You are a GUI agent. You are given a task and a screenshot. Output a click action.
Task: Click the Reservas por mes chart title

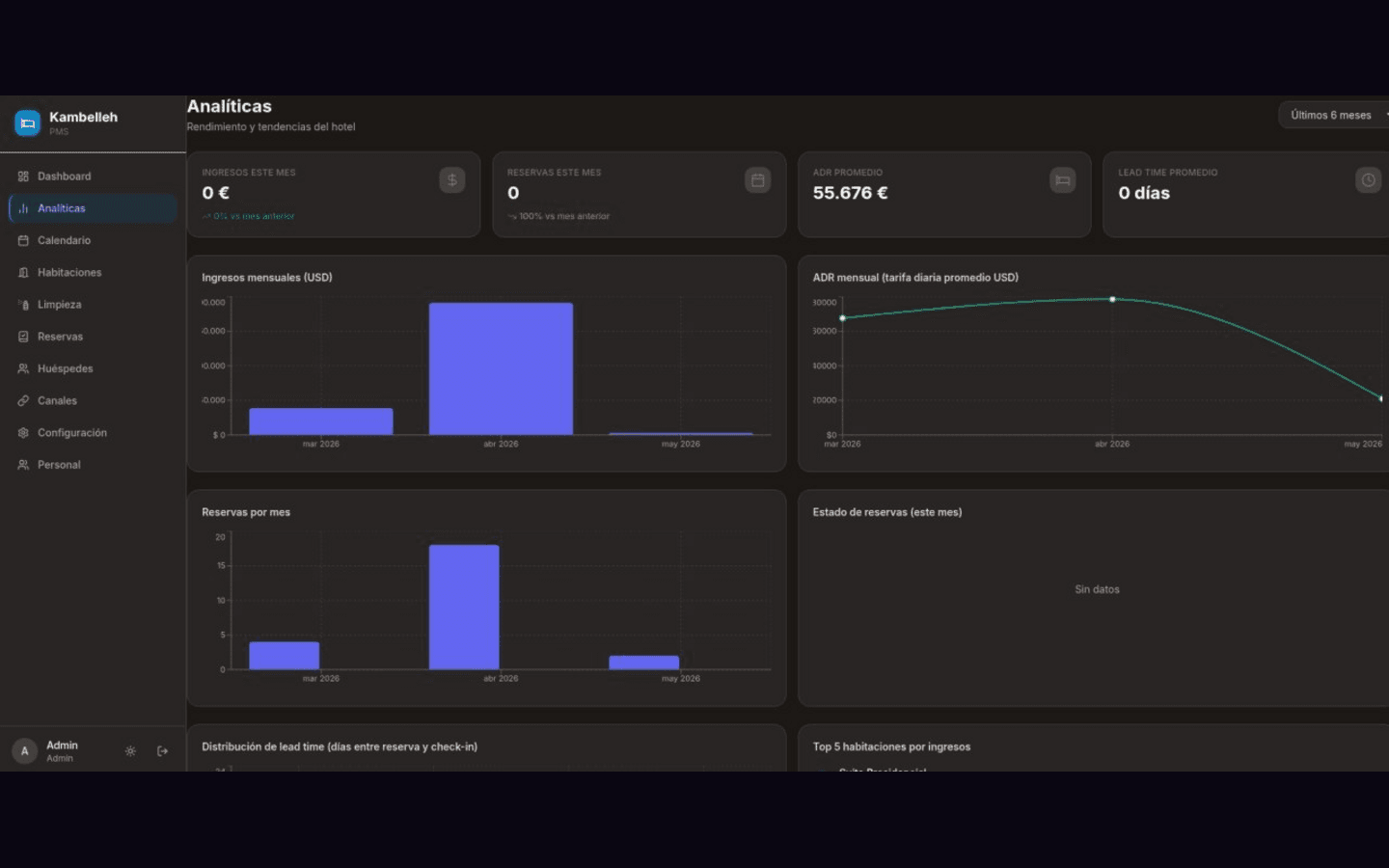tap(246, 512)
